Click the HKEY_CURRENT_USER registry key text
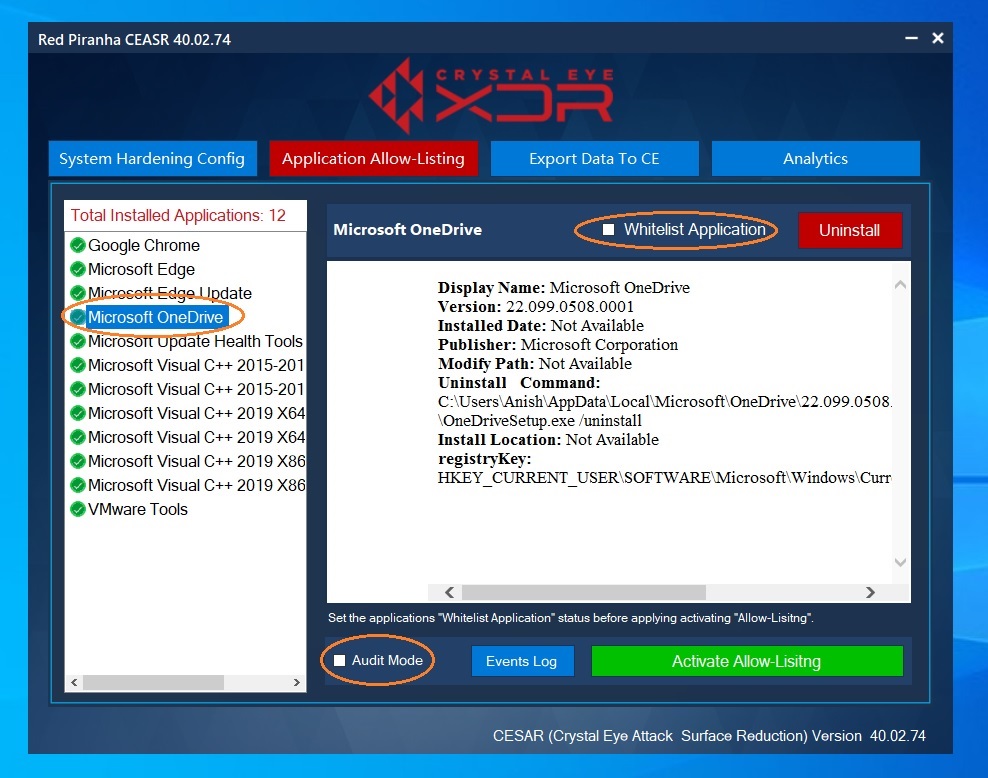This screenshot has height=778, width=988. click(664, 478)
